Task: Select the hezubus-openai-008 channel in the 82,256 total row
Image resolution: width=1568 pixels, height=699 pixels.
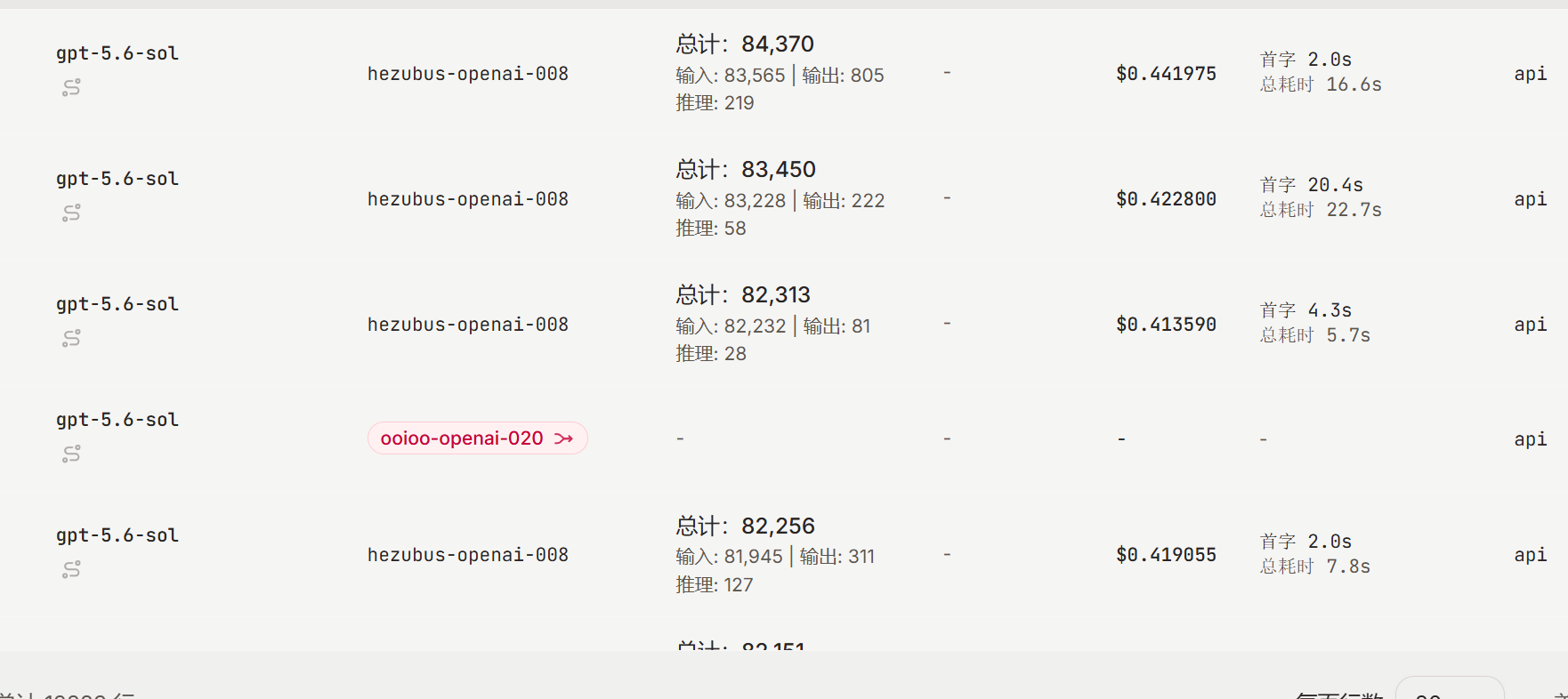Action: click(x=468, y=555)
